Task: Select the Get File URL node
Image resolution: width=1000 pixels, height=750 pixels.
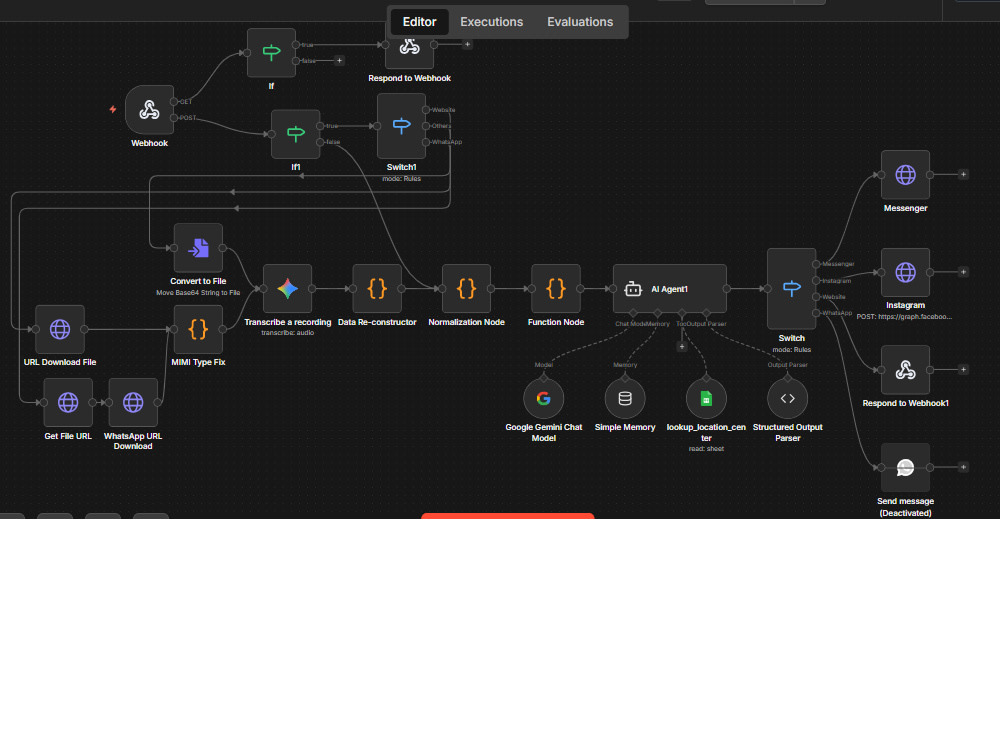Action: click(x=68, y=402)
